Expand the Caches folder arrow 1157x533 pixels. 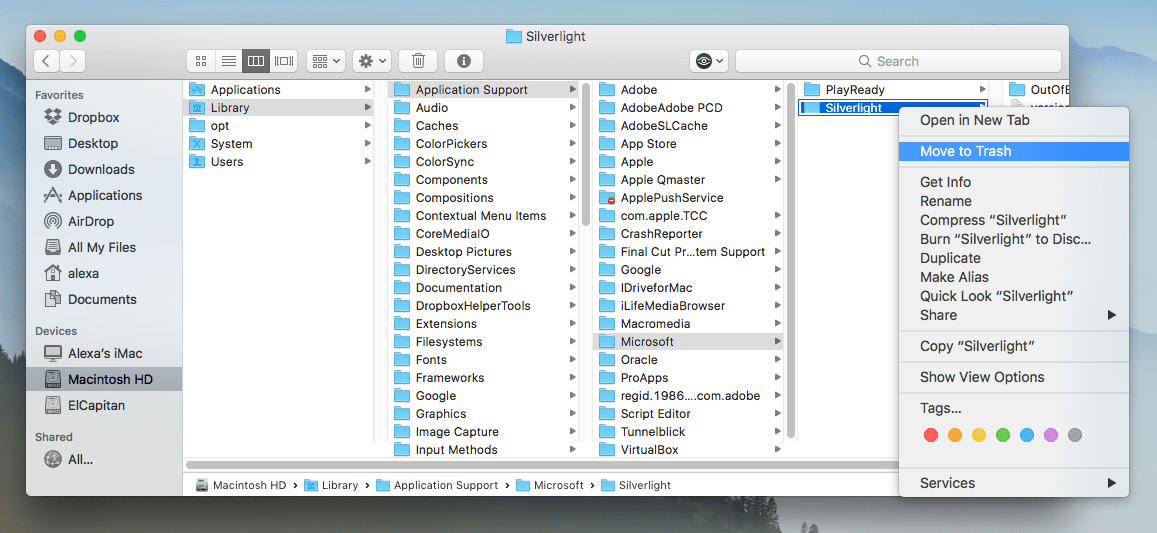tap(573, 125)
